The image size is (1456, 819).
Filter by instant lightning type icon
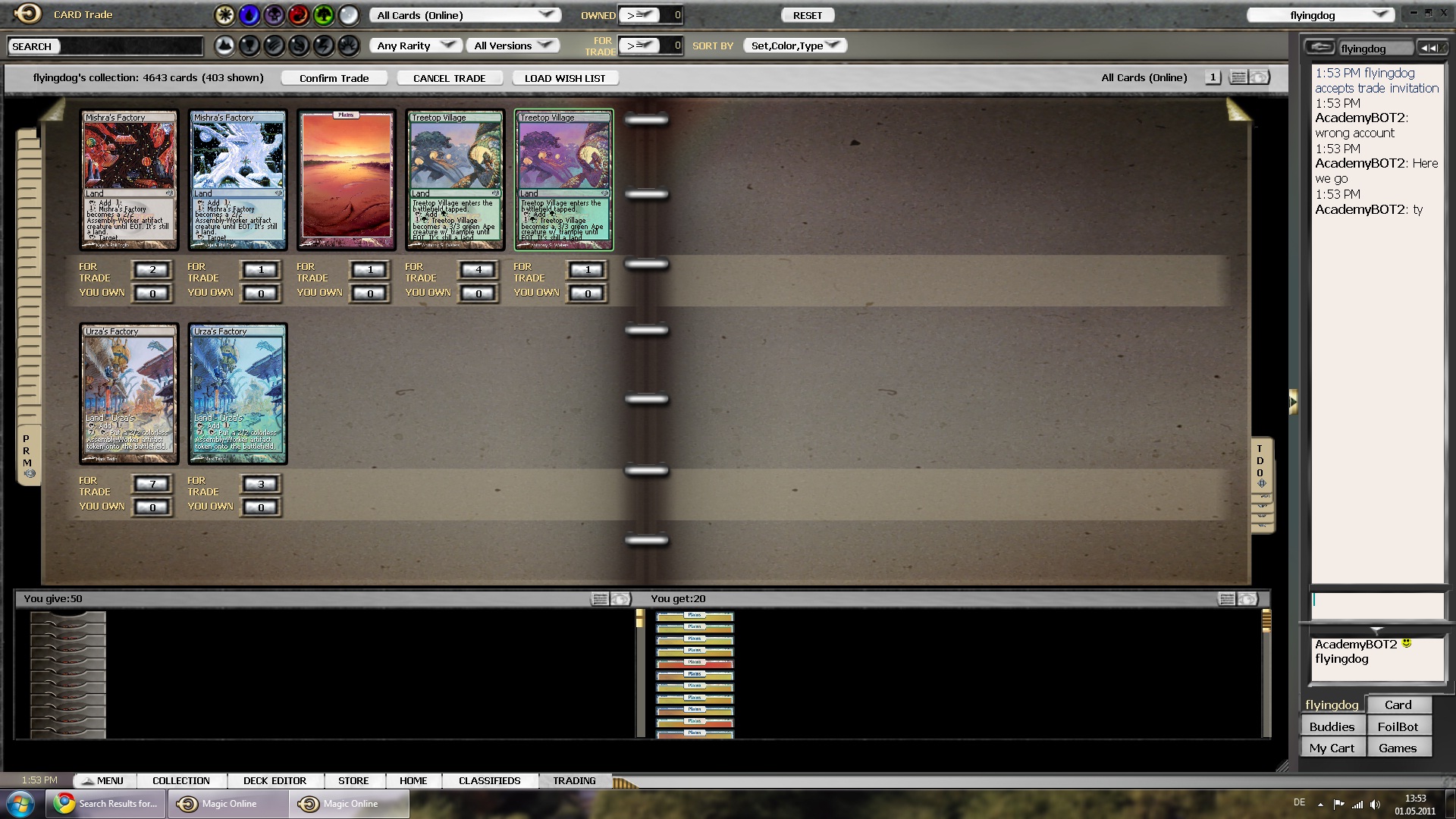tap(324, 46)
